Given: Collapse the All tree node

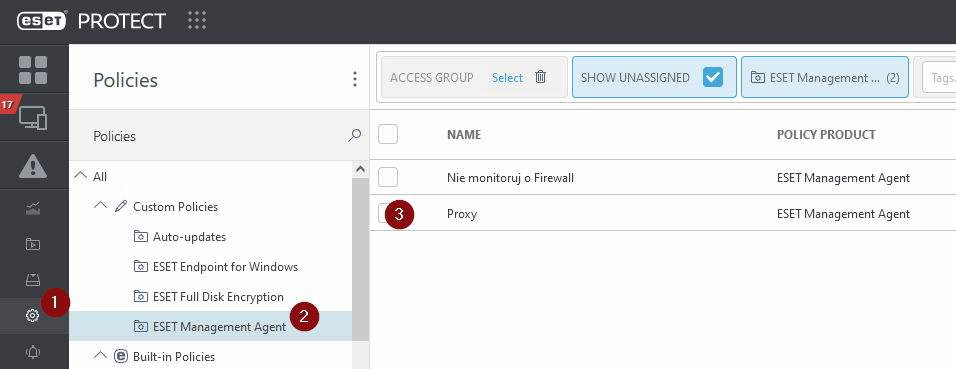Looking at the screenshot, I should [x=80, y=176].
